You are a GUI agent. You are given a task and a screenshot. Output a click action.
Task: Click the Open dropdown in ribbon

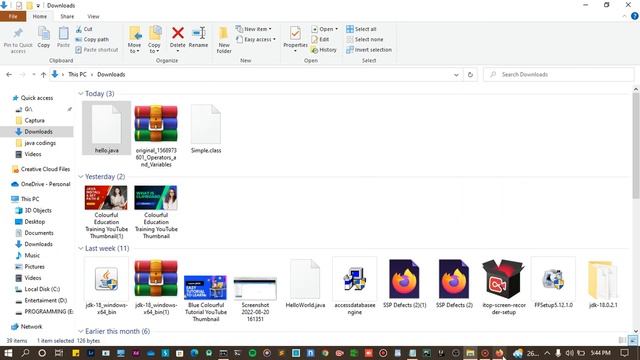tap(324, 29)
